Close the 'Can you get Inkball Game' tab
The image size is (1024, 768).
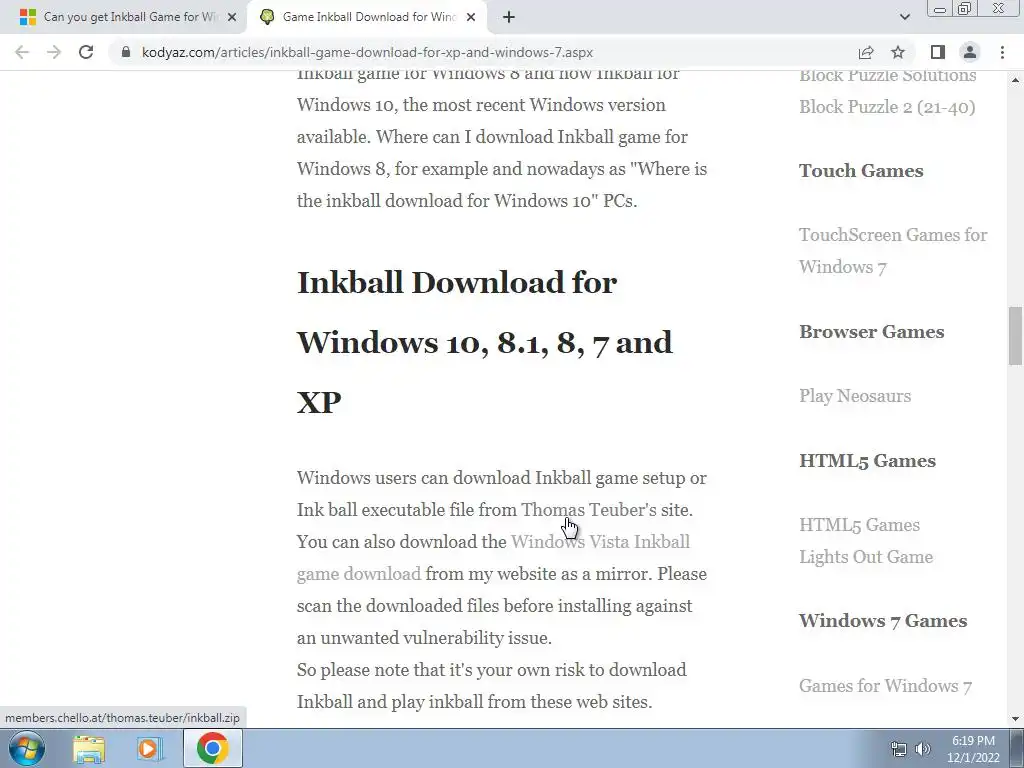click(232, 17)
